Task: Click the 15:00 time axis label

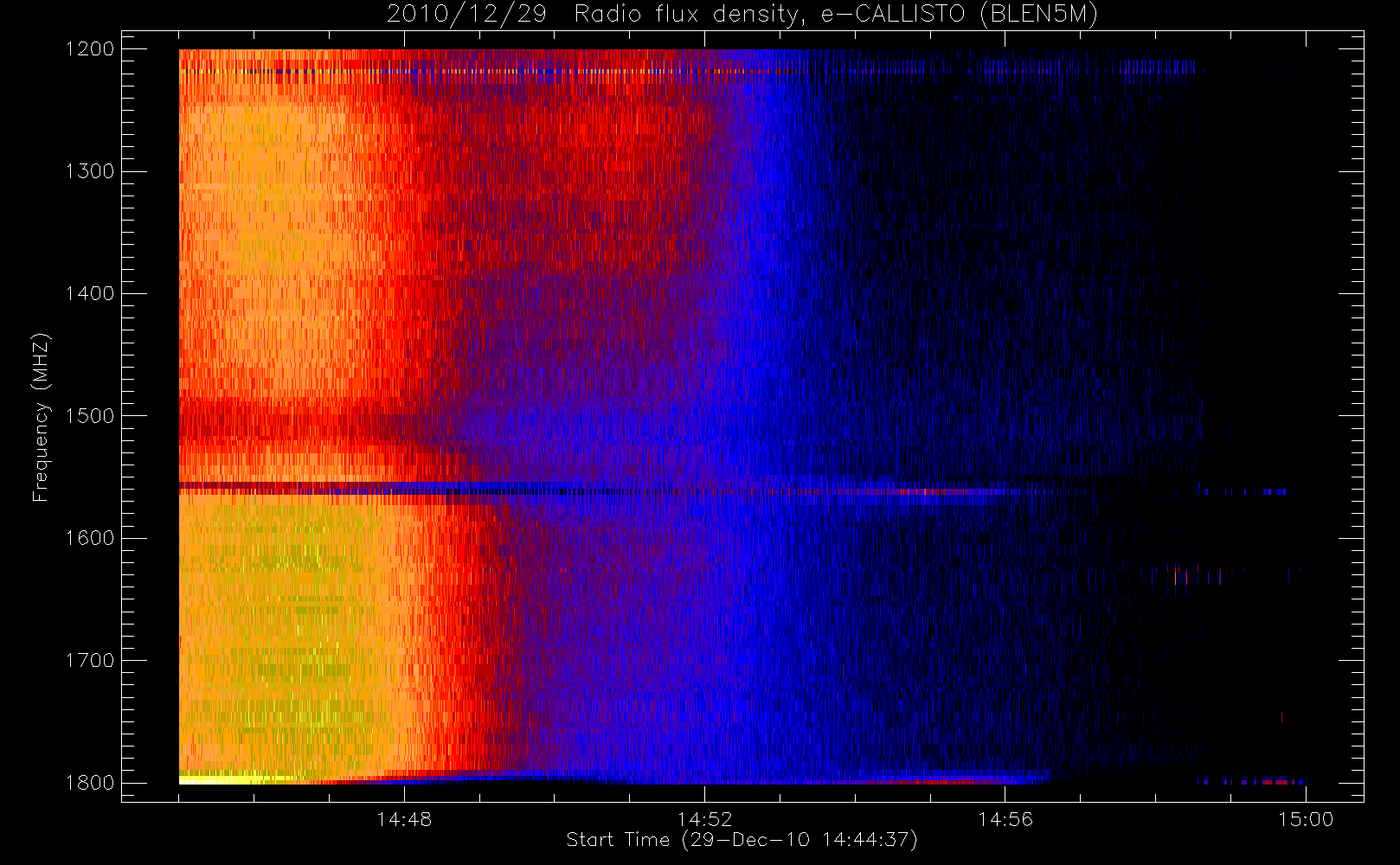Action: pyautogui.click(x=1306, y=819)
